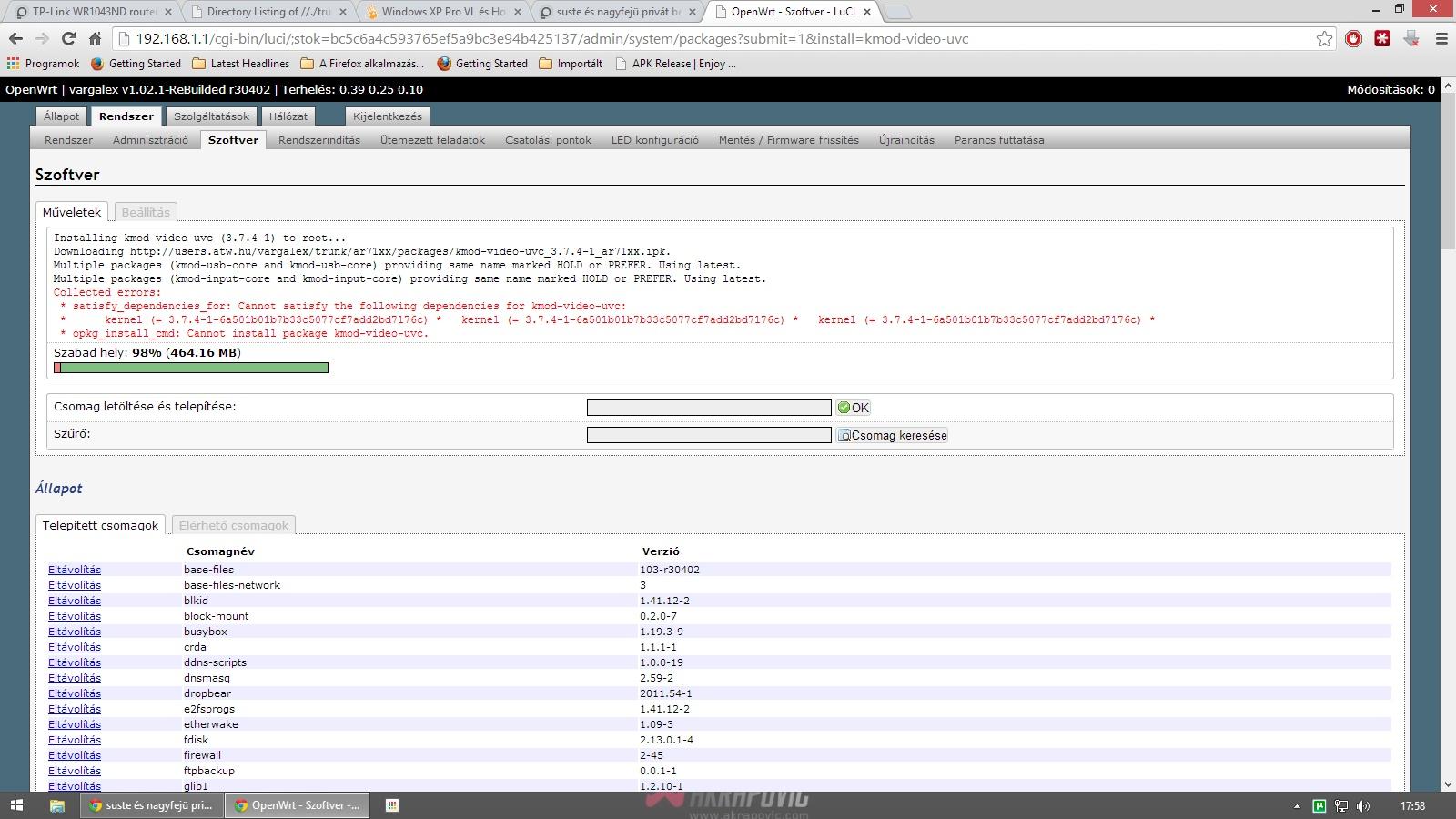Open Ütemezett feladatok submenu

tap(432, 140)
